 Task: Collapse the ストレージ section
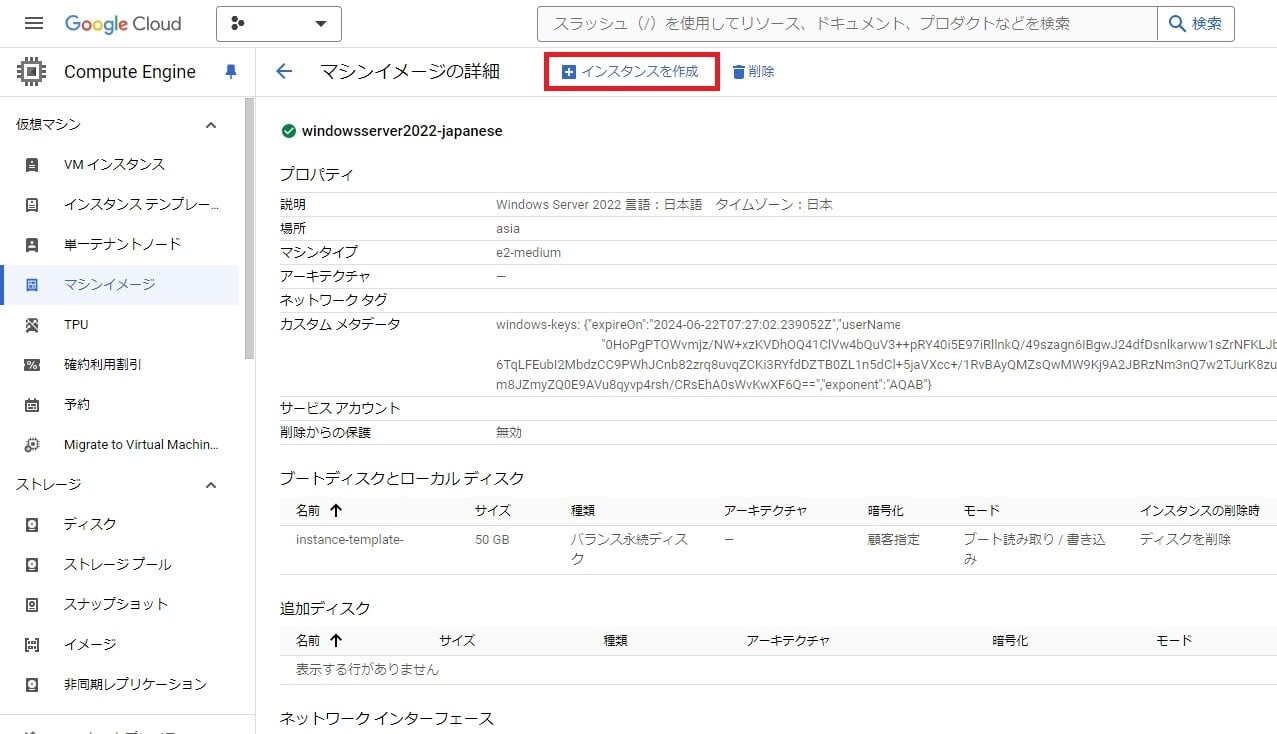click(211, 485)
